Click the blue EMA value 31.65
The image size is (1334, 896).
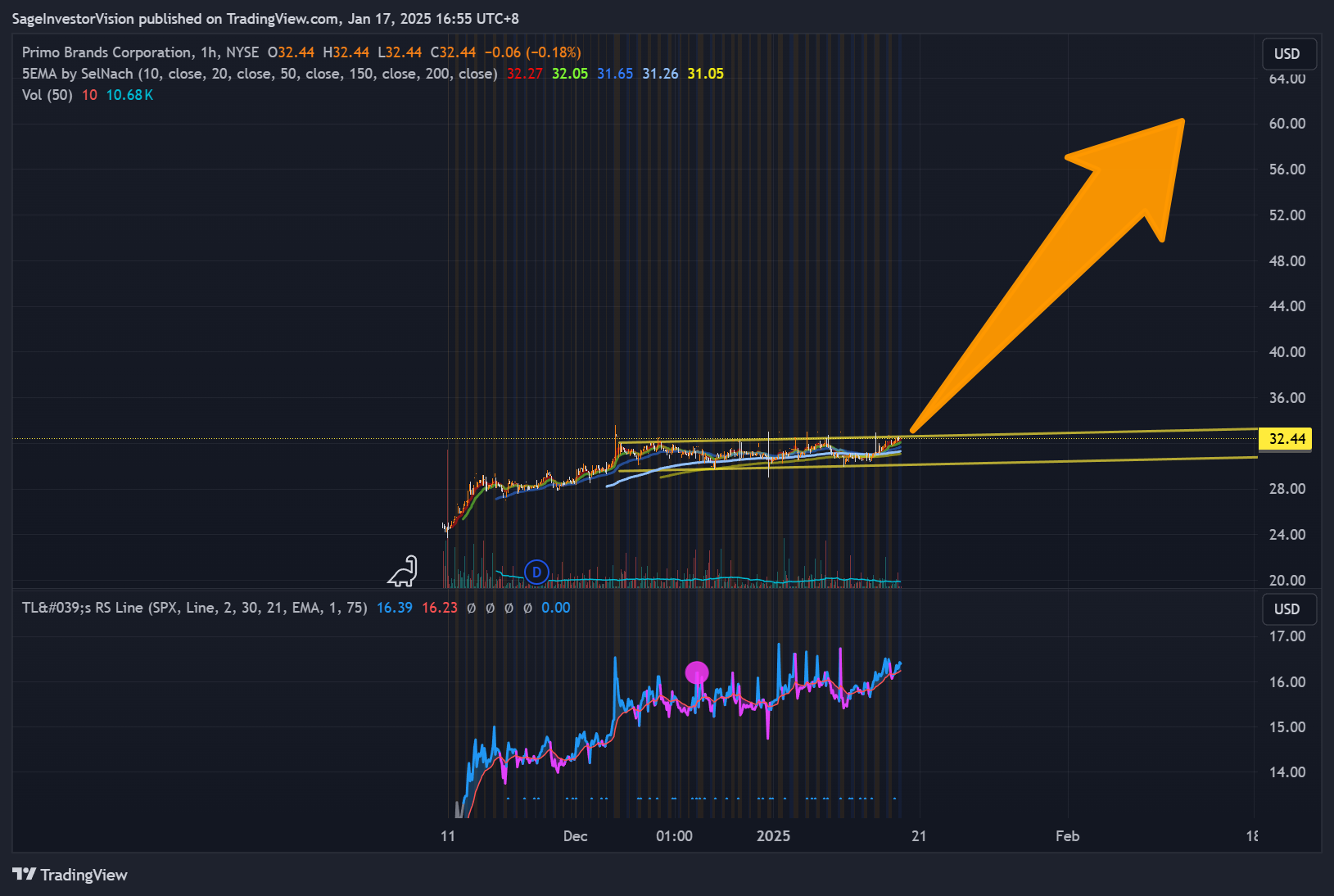[615, 74]
